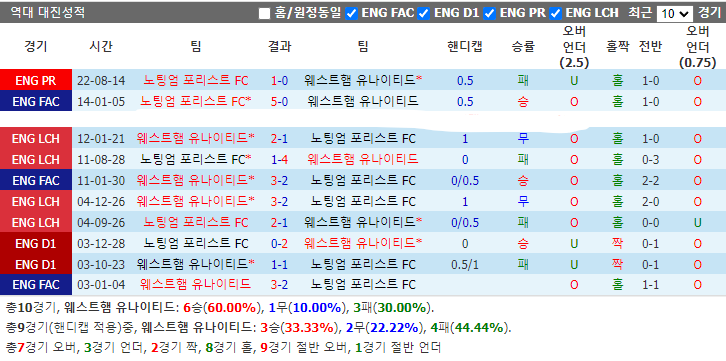Open the 2-1 result of 12-01-21 match
Viewport: 726px width, 361px height.
pyautogui.click(x=279, y=138)
